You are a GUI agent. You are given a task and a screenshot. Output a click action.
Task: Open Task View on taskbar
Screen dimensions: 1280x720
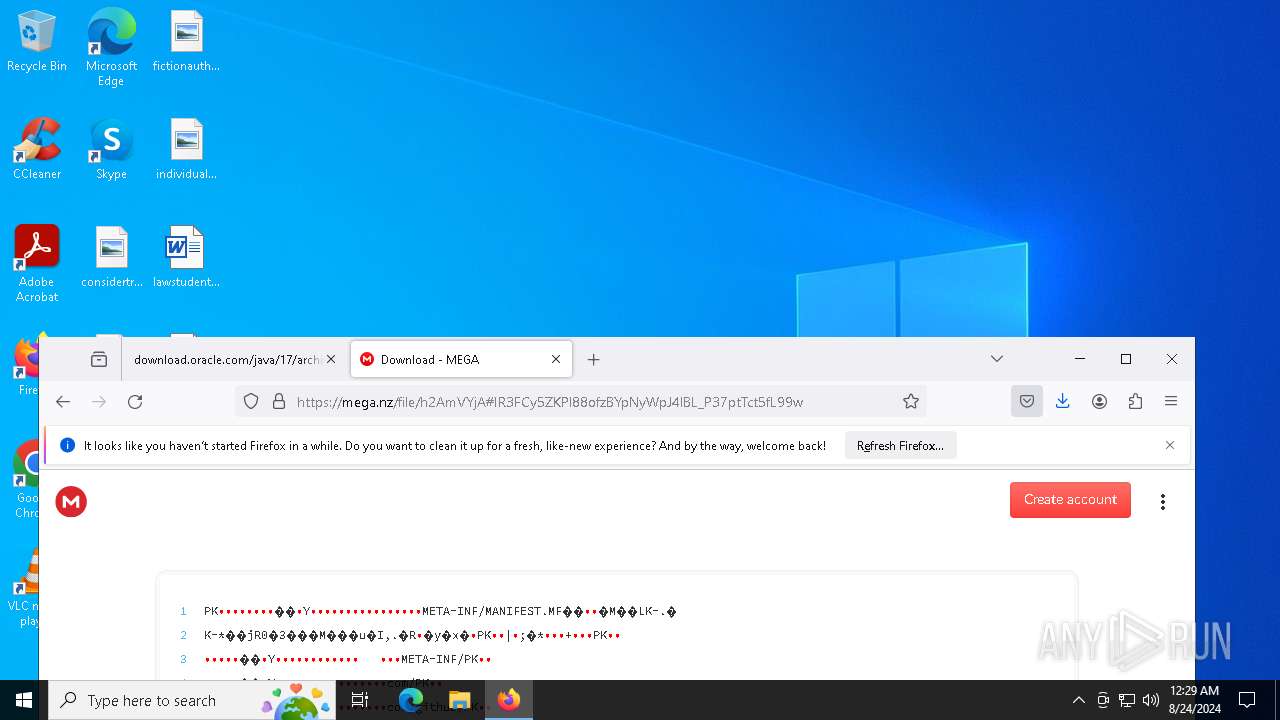point(360,700)
